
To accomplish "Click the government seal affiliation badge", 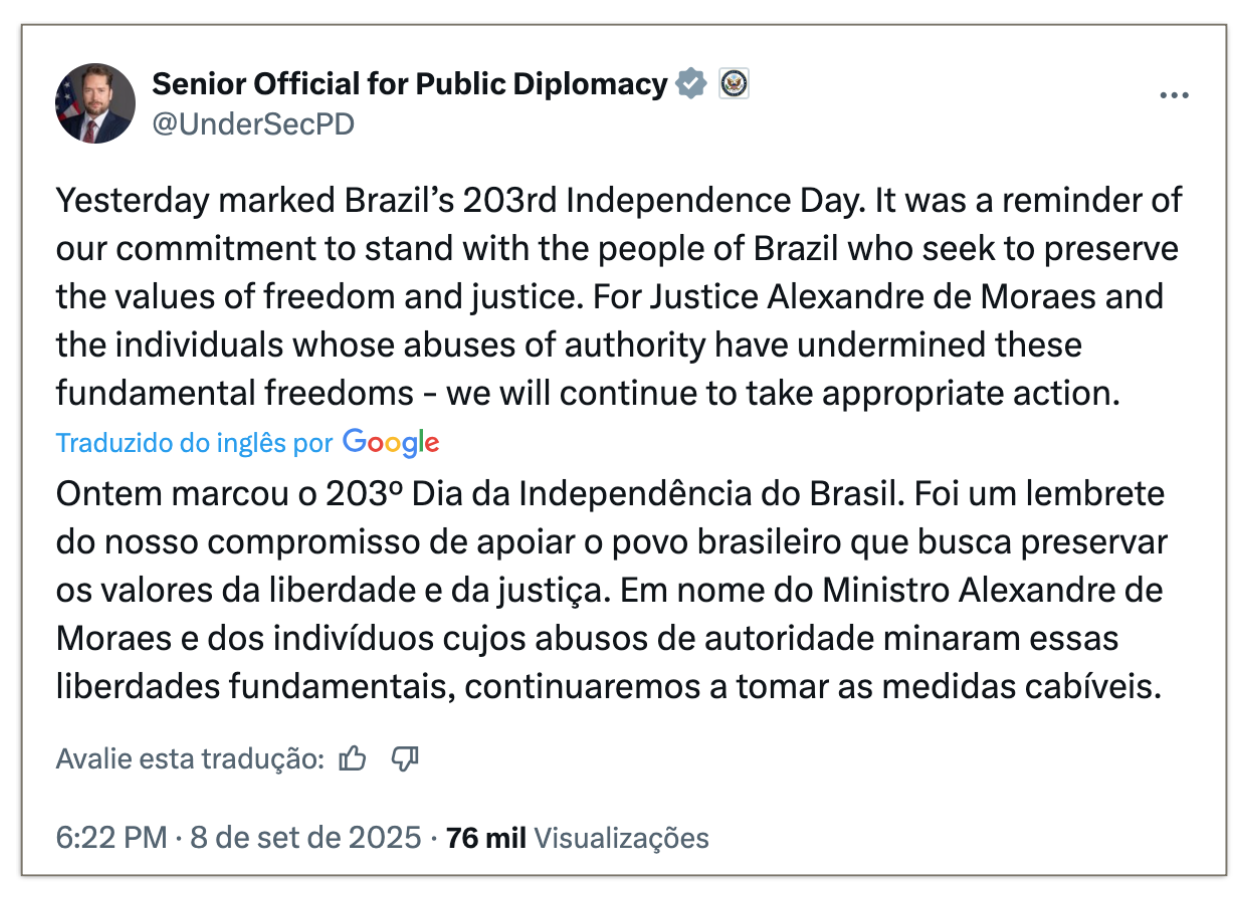I will (x=734, y=85).
